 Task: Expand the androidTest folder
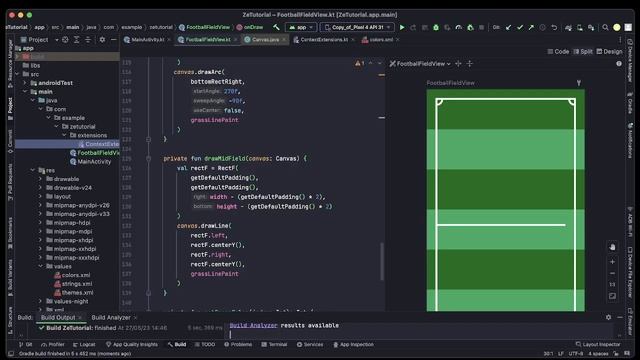(x=25, y=83)
